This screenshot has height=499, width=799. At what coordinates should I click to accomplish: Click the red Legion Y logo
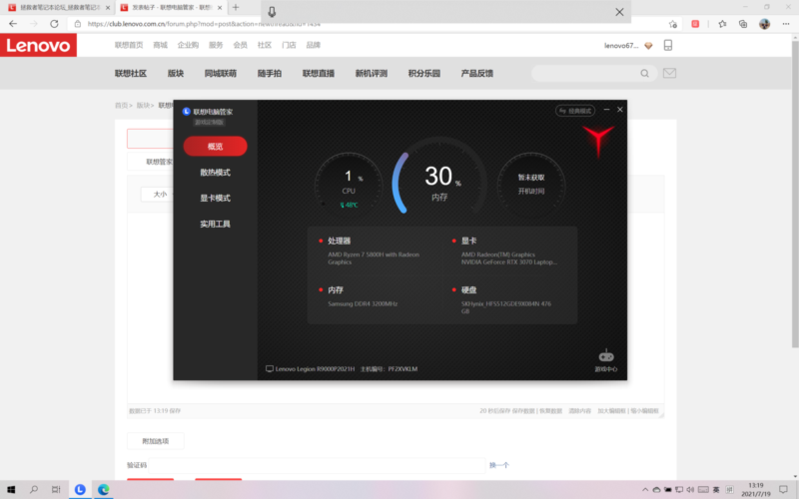point(598,141)
